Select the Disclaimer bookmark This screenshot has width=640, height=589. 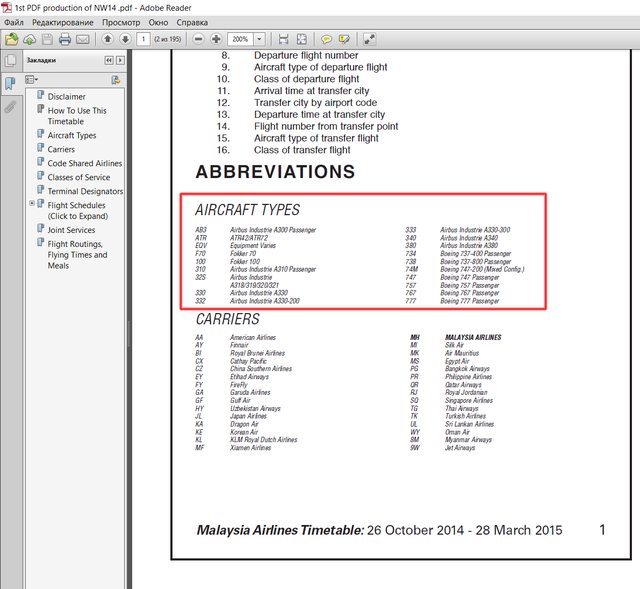pos(67,97)
